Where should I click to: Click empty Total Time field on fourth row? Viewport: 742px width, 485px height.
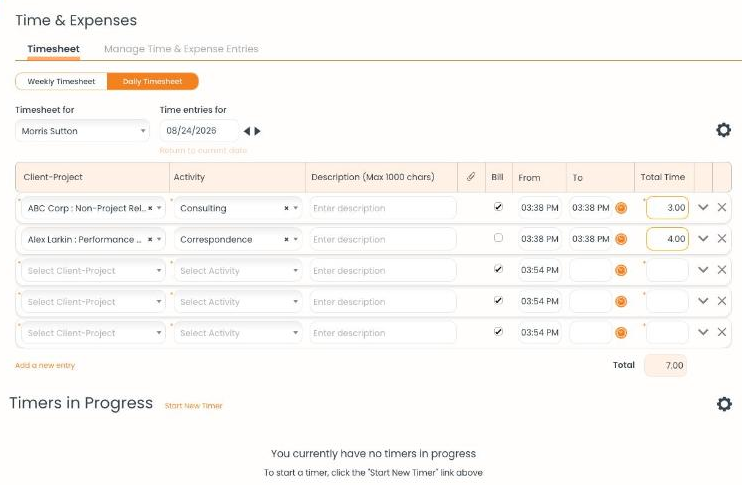667,301
